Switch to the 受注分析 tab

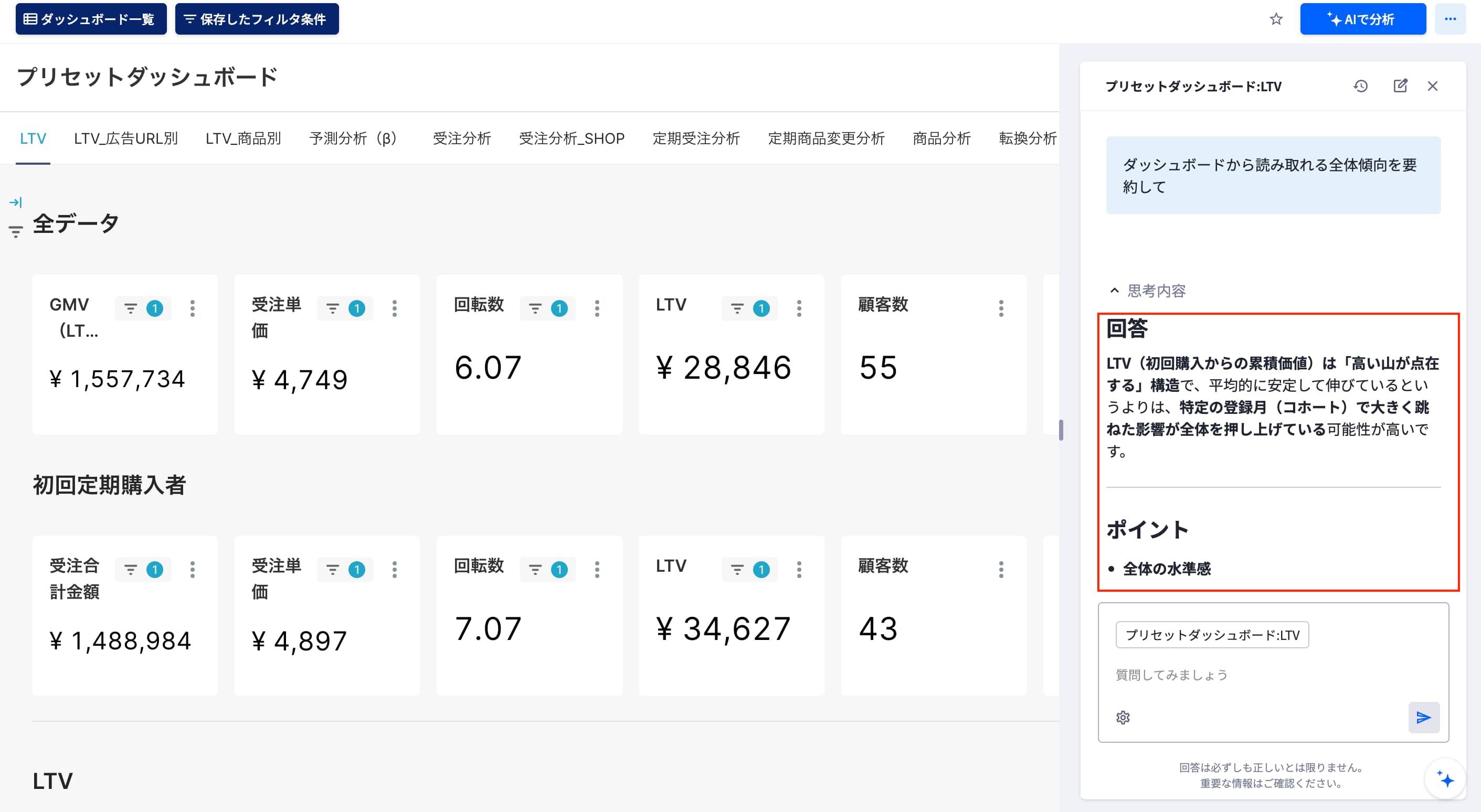point(462,138)
